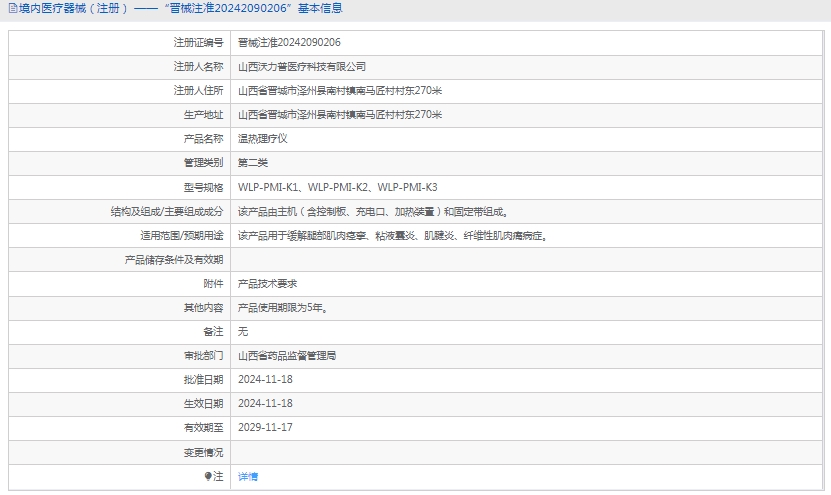Click the lightbulb icon next to 注
The image size is (831, 495).
tap(208, 477)
